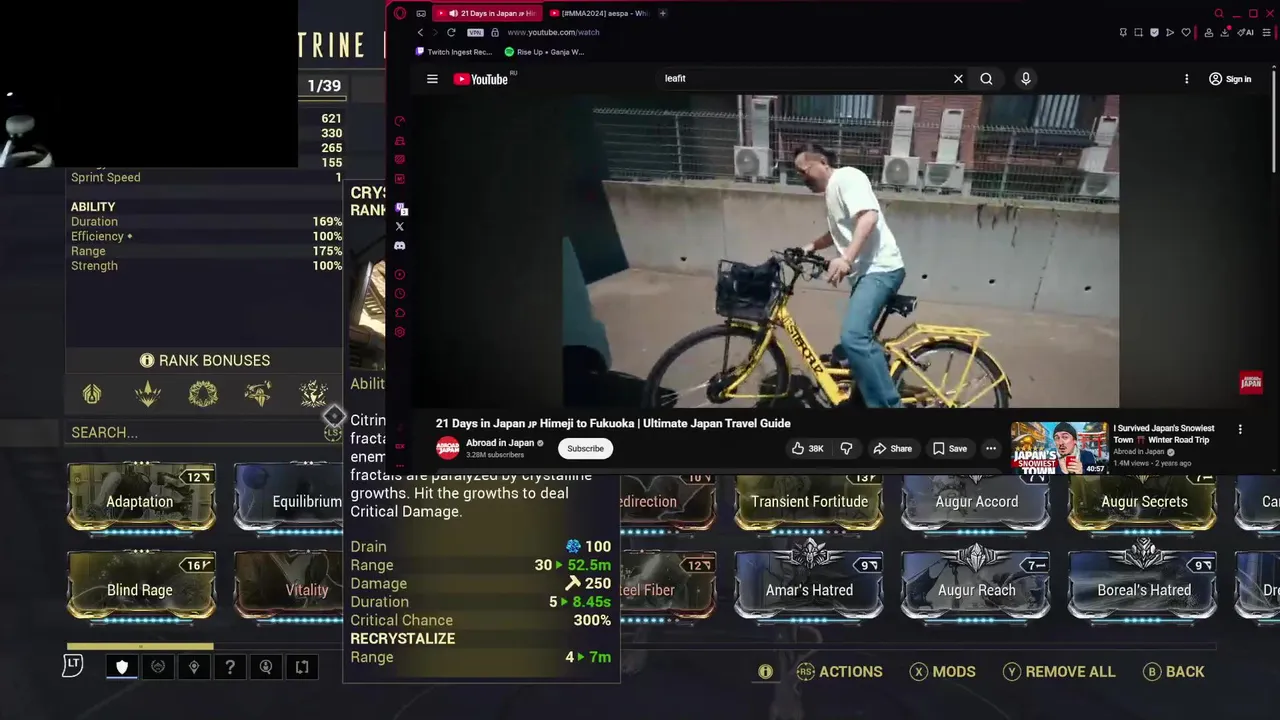Screen dimensions: 1280x720
Task: Choose Boreal's Hatred mod
Action: (x=1143, y=586)
